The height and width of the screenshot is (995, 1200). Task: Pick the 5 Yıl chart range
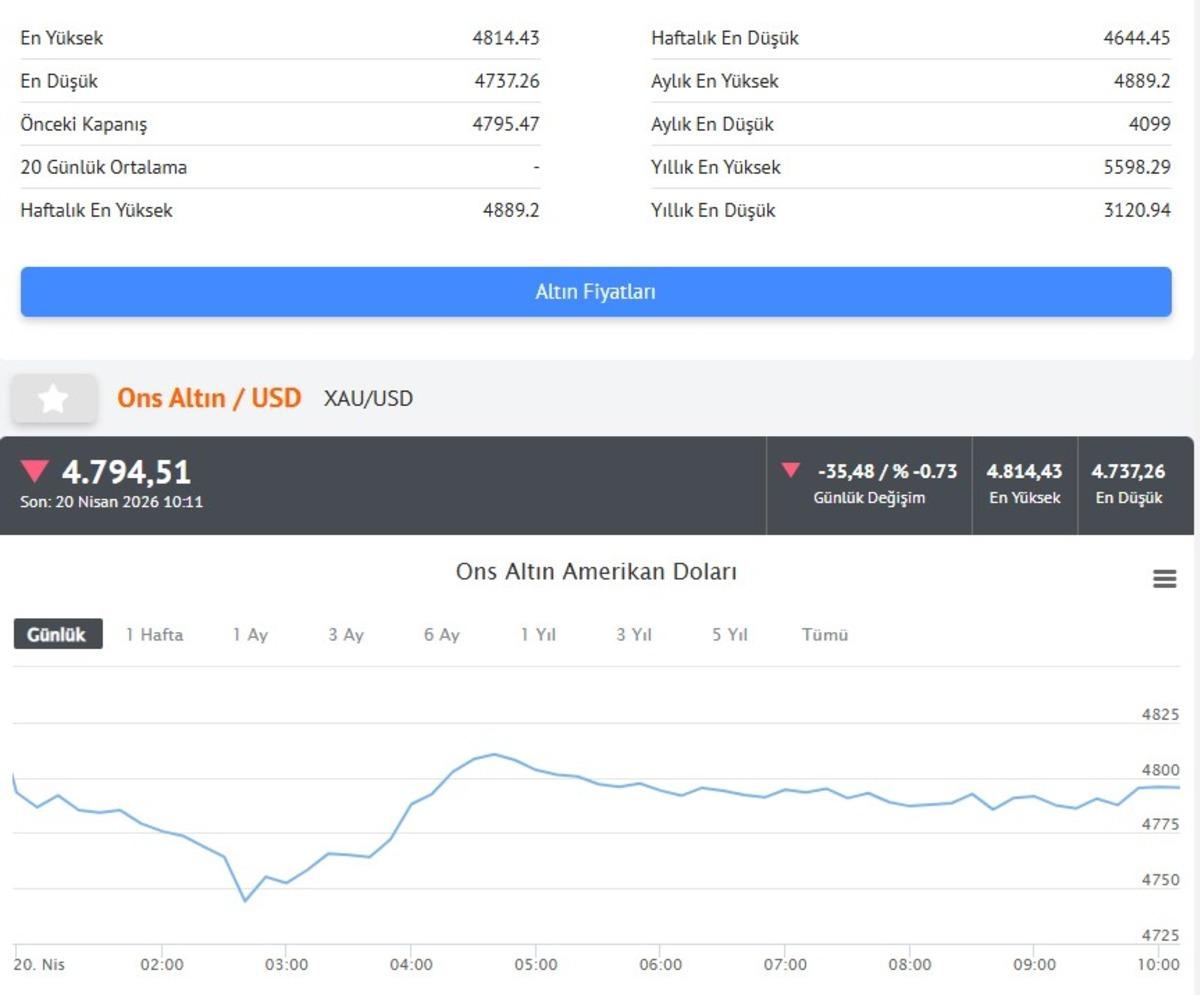[730, 635]
